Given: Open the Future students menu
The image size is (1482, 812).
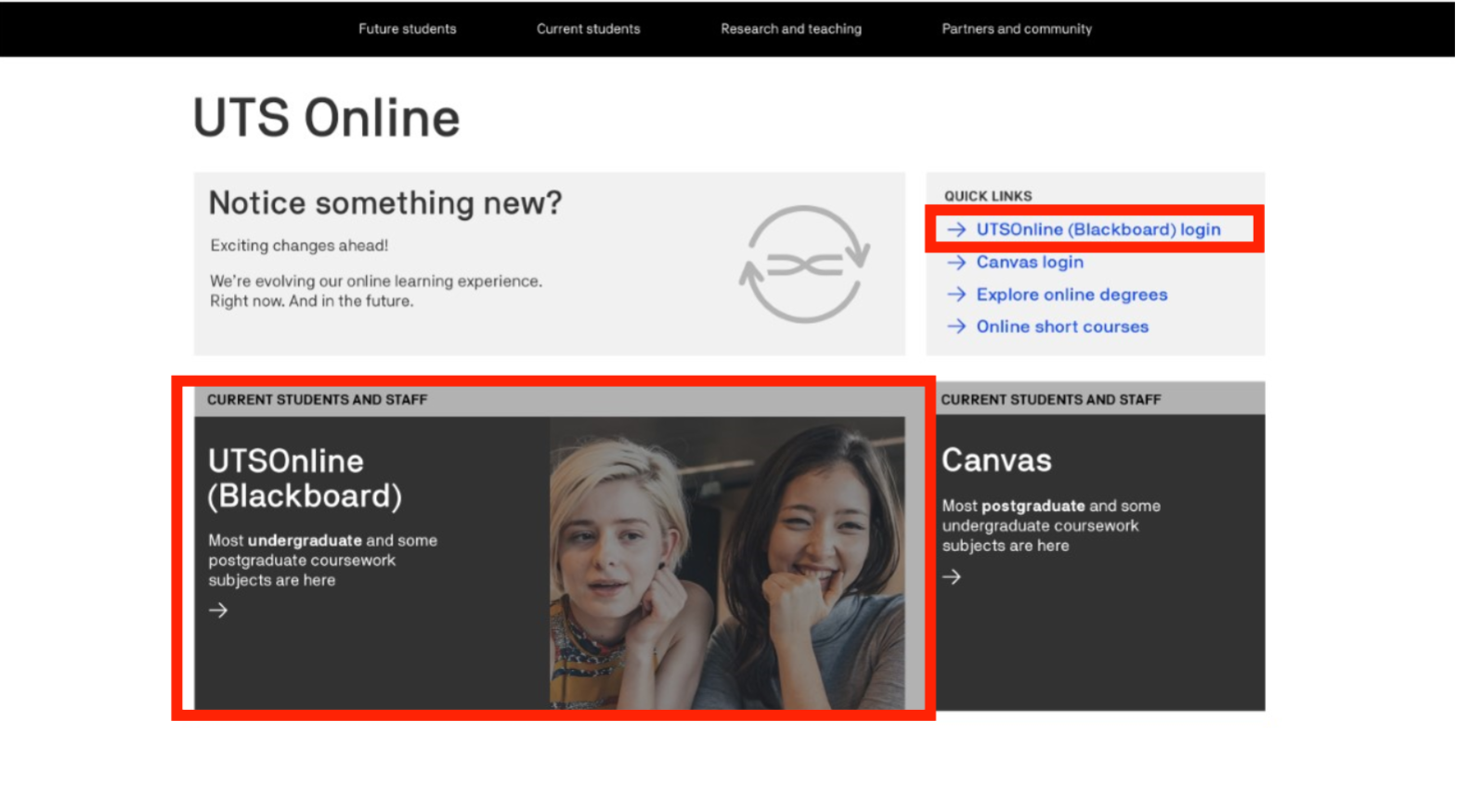Looking at the screenshot, I should pos(407,29).
